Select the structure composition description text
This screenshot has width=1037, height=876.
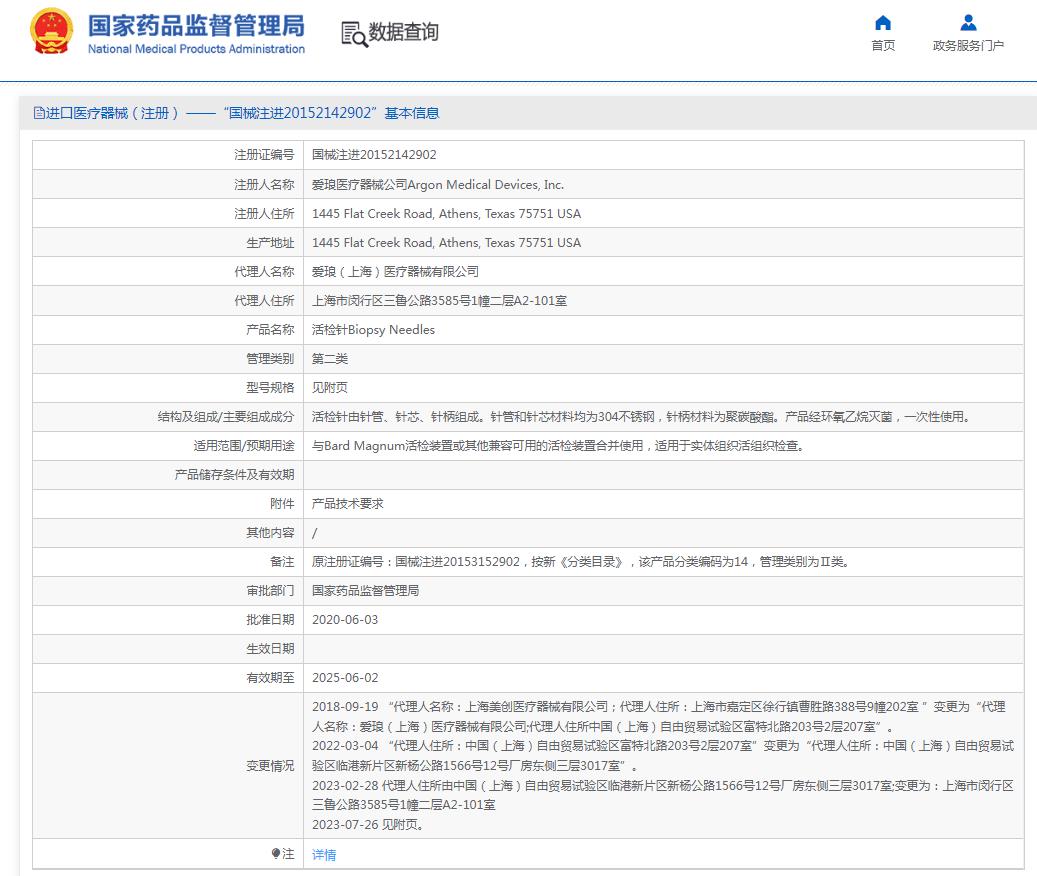(x=643, y=417)
